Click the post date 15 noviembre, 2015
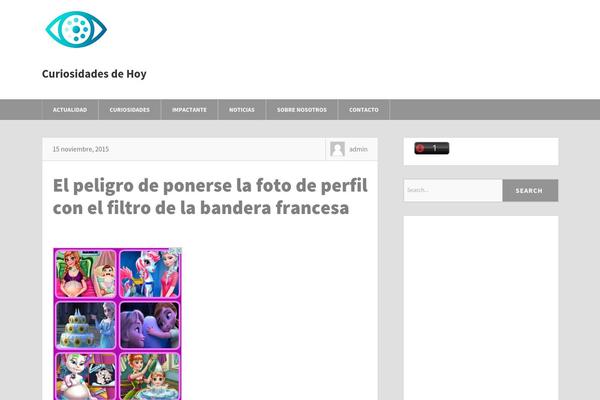600x400 pixels. coord(81,149)
